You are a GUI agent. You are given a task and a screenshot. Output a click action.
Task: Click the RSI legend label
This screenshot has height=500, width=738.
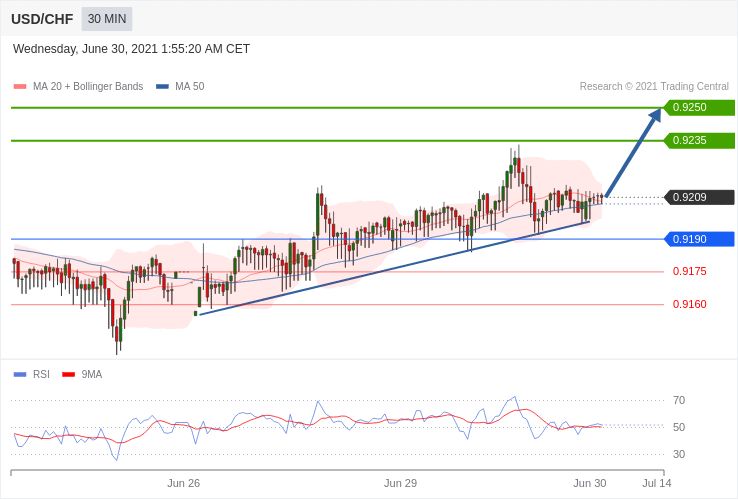pyautogui.click(x=41, y=375)
